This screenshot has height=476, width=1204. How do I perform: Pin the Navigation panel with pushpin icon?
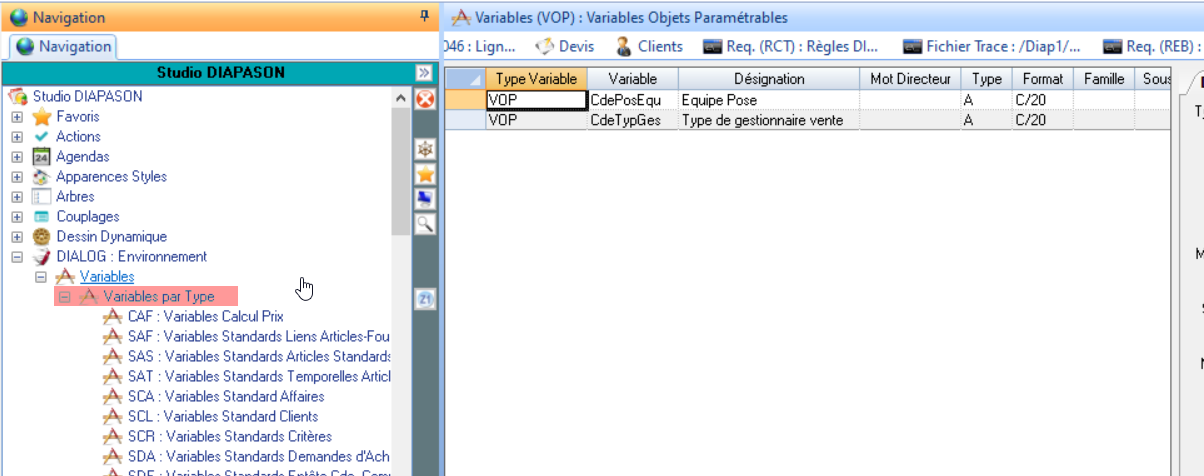(424, 17)
